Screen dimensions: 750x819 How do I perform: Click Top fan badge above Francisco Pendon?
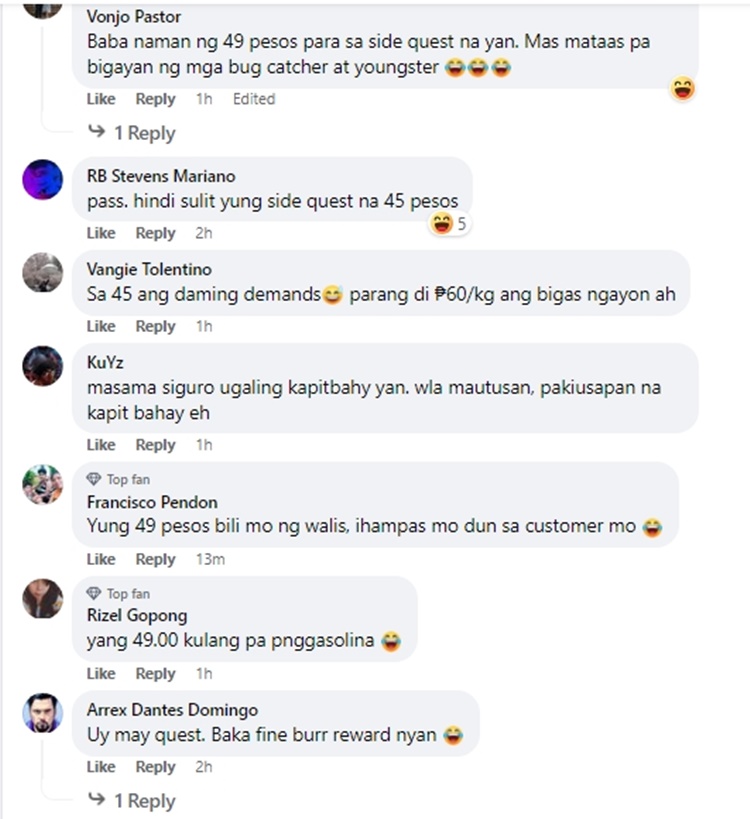pyautogui.click(x=119, y=479)
